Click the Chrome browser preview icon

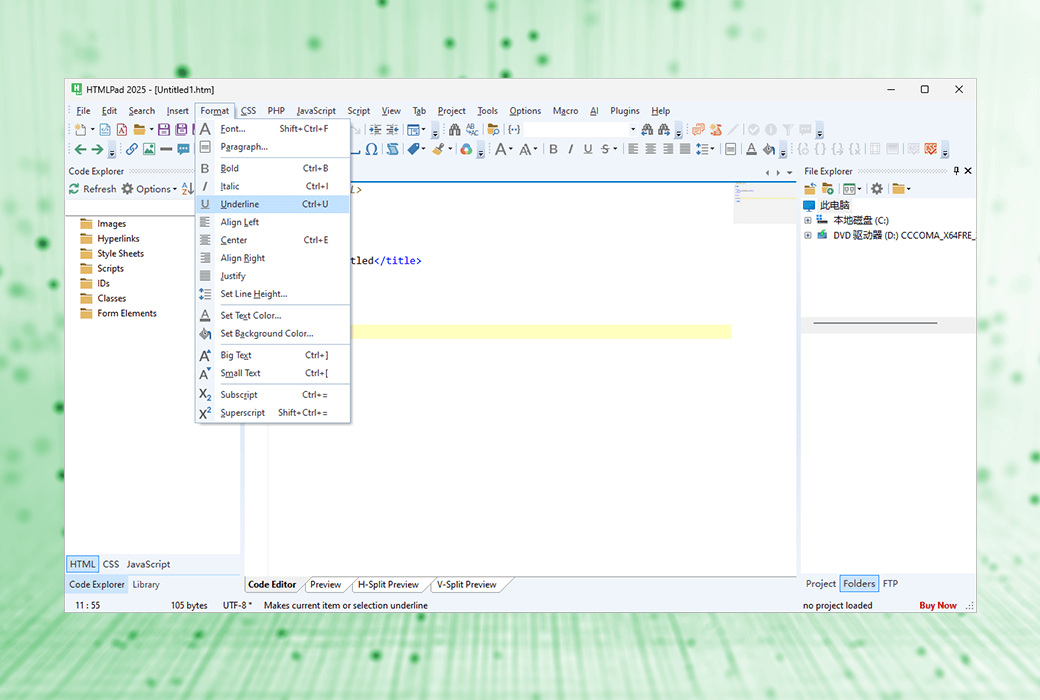466,149
